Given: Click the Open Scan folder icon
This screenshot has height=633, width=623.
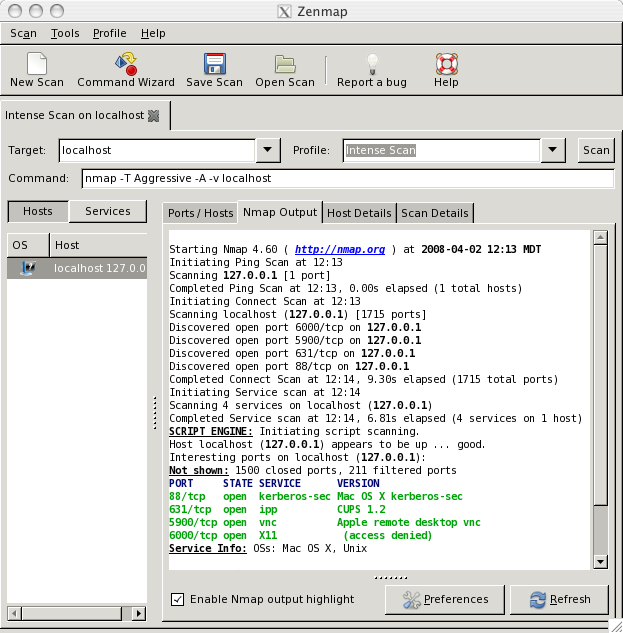Looking at the screenshot, I should 285,64.
